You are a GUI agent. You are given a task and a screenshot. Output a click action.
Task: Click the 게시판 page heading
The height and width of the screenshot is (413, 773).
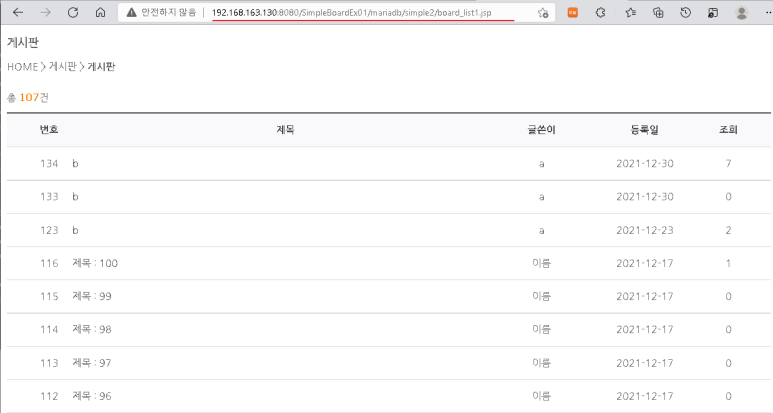pyautogui.click(x=23, y=42)
